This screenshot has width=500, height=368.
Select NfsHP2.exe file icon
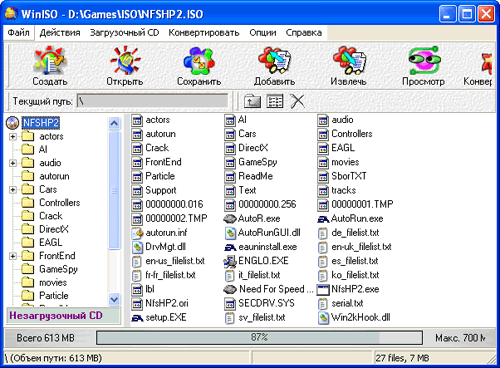pos(323,289)
